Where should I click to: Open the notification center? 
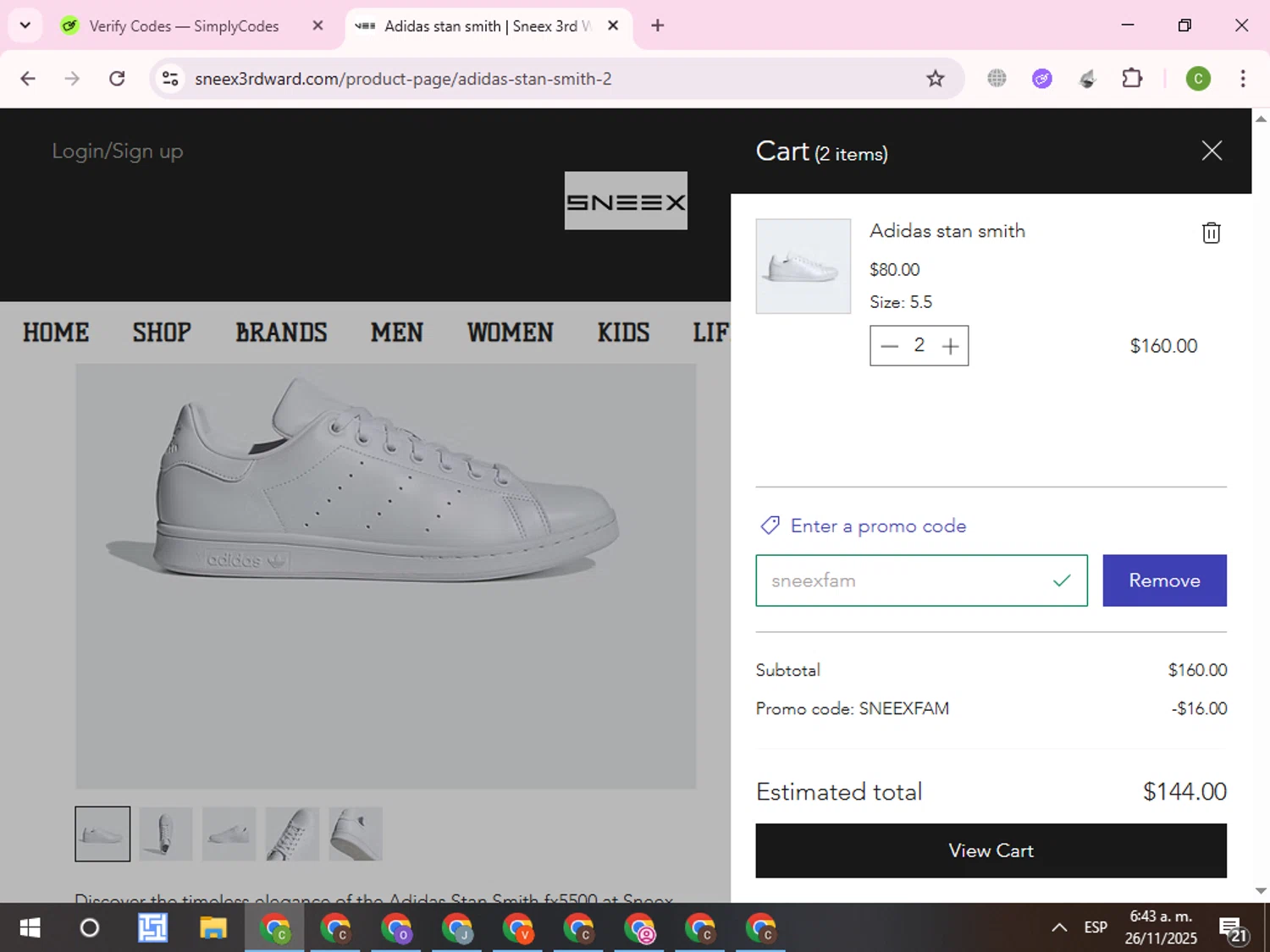click(1234, 929)
